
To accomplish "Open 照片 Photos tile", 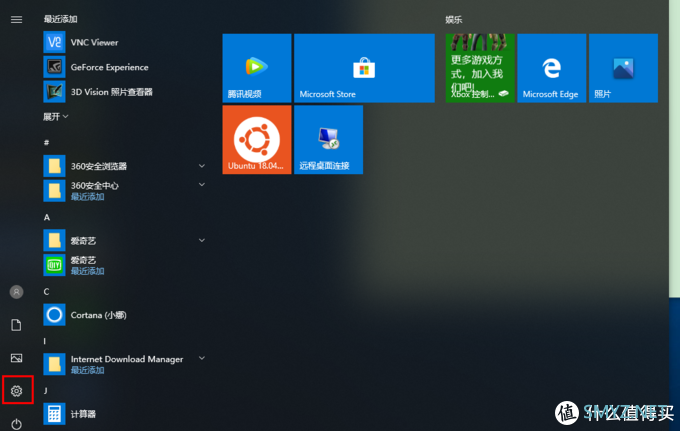I will (623, 68).
